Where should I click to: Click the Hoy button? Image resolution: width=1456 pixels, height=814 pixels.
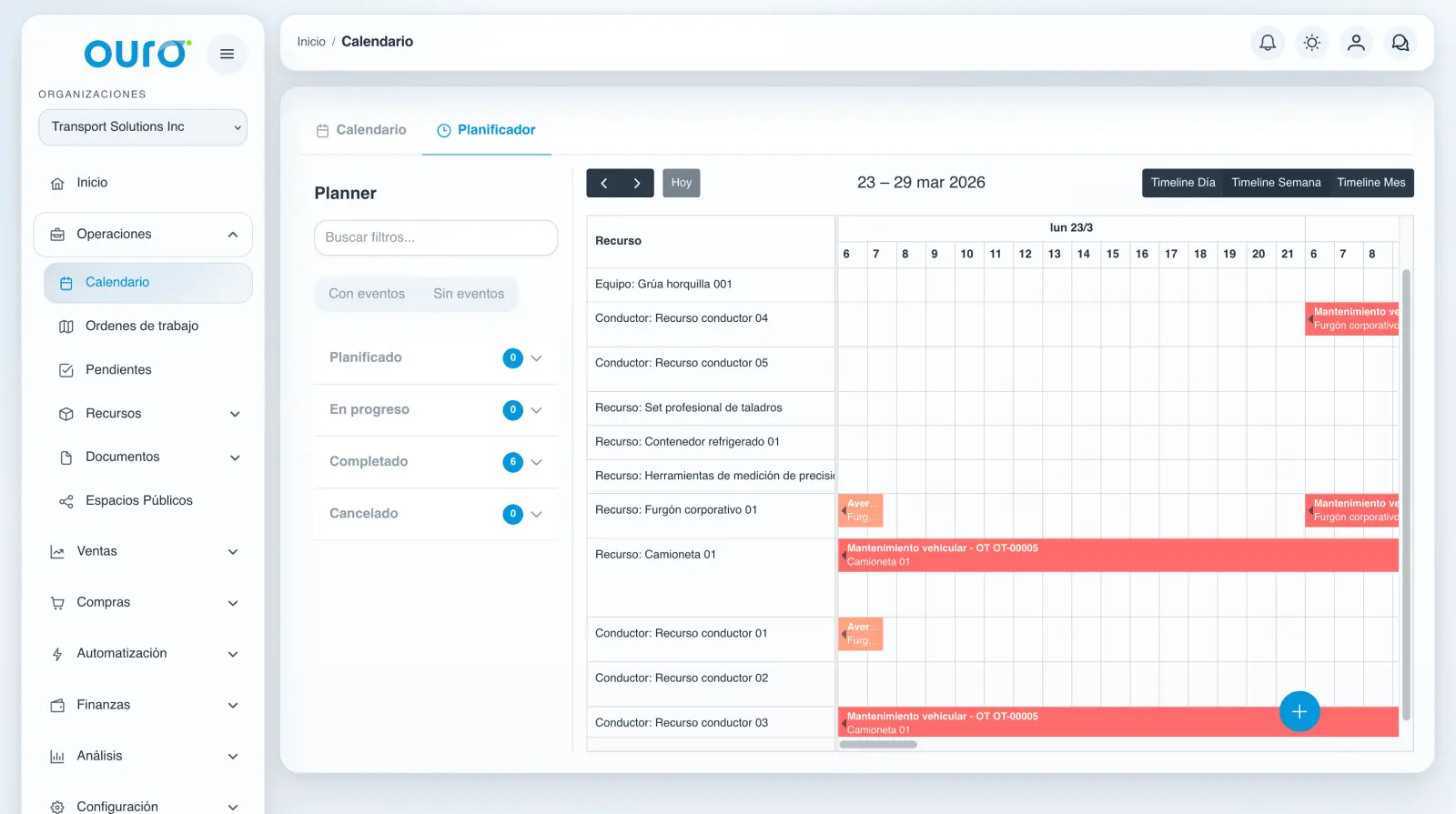pyautogui.click(x=682, y=183)
